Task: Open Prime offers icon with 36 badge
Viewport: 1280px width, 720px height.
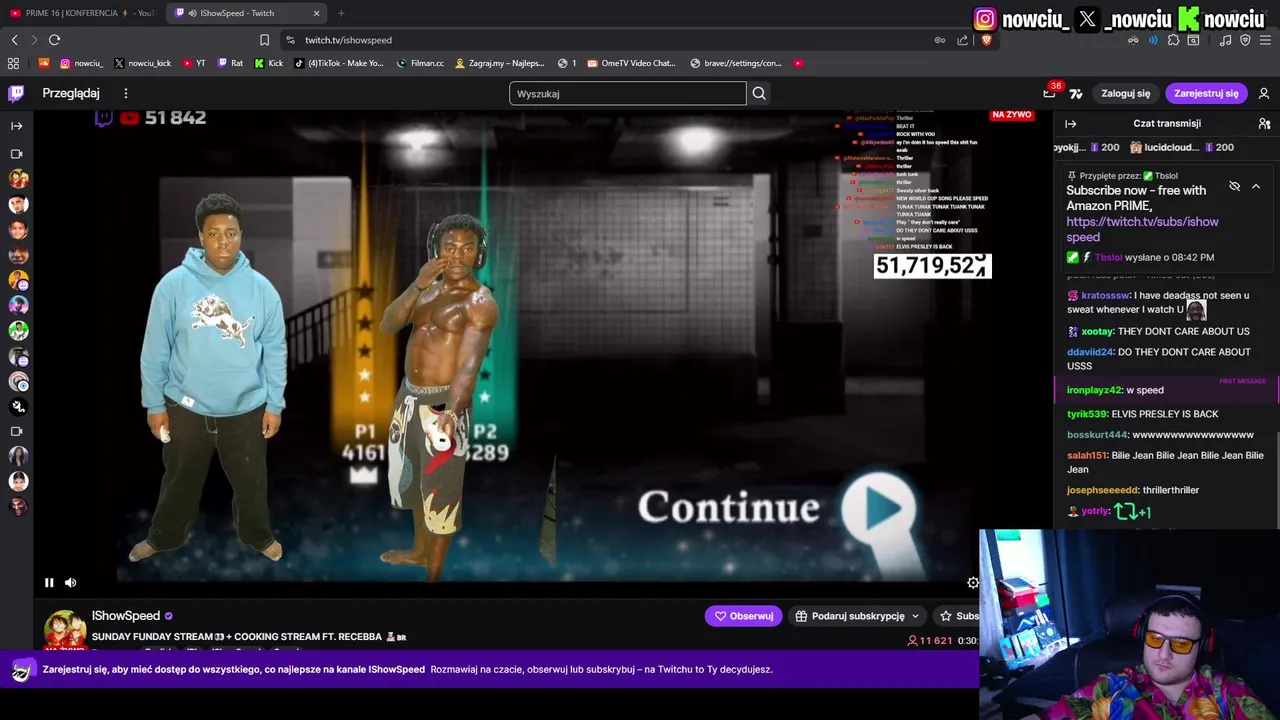Action: click(x=1049, y=93)
